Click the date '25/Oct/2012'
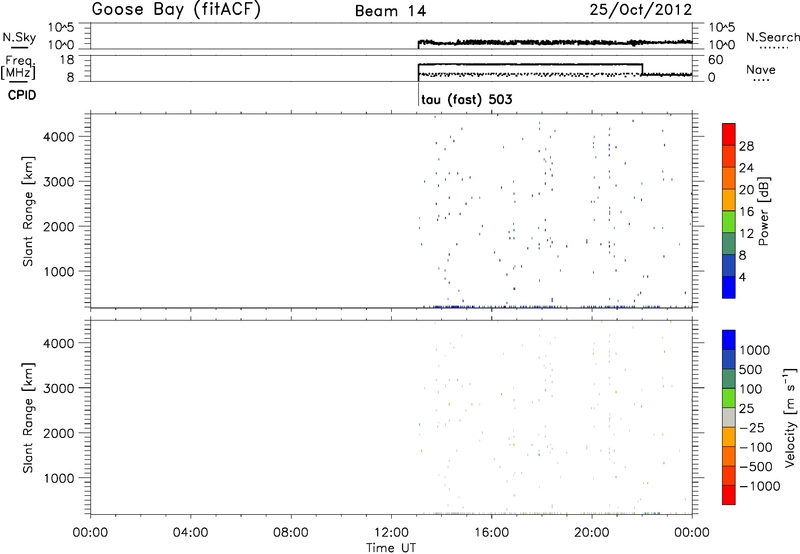Viewport: 800px width, 554px height. [x=641, y=10]
